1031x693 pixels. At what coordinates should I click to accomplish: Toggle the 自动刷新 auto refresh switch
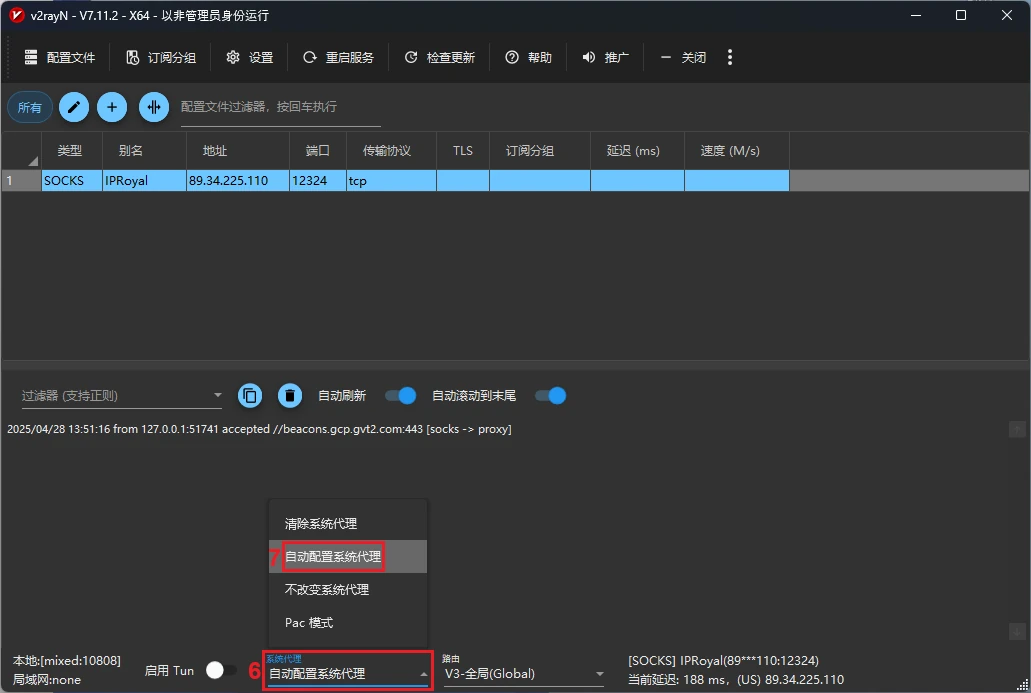click(400, 396)
